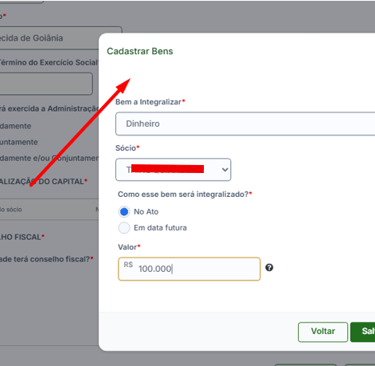Click the R$ currency prefix
The height and width of the screenshot is (366, 375).
128,265
